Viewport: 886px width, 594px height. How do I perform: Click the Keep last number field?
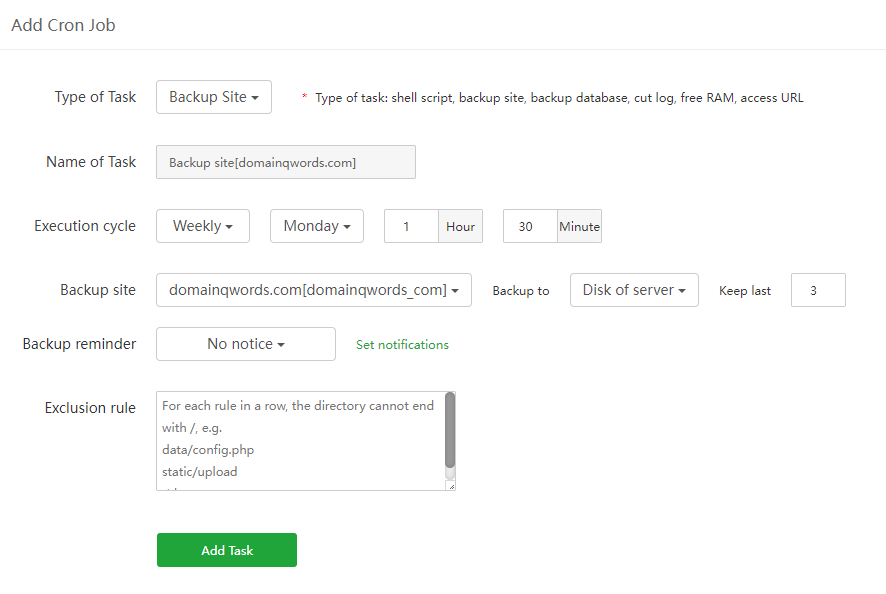[x=817, y=290]
